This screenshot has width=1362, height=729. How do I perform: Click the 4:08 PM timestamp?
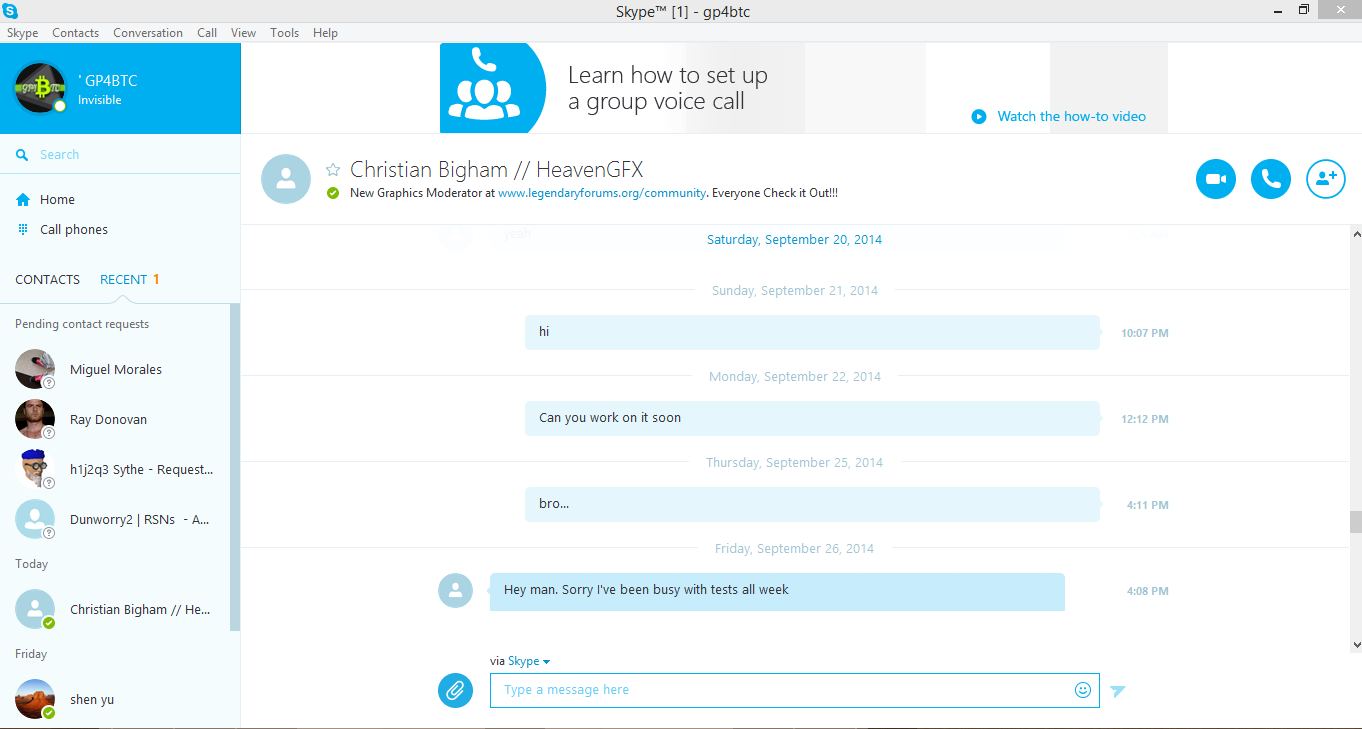(1148, 591)
